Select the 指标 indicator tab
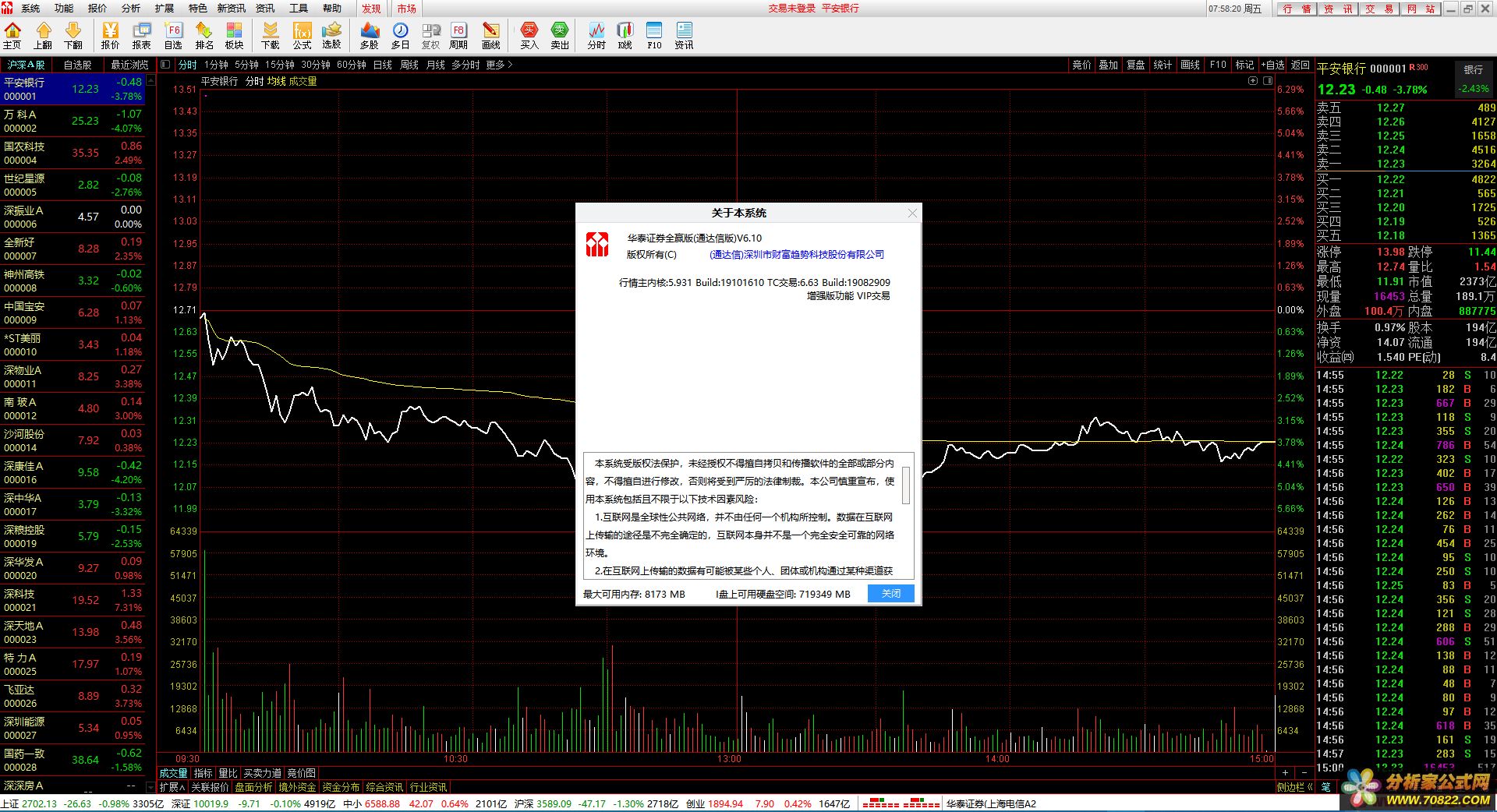This screenshot has width=1497, height=812. (203, 773)
